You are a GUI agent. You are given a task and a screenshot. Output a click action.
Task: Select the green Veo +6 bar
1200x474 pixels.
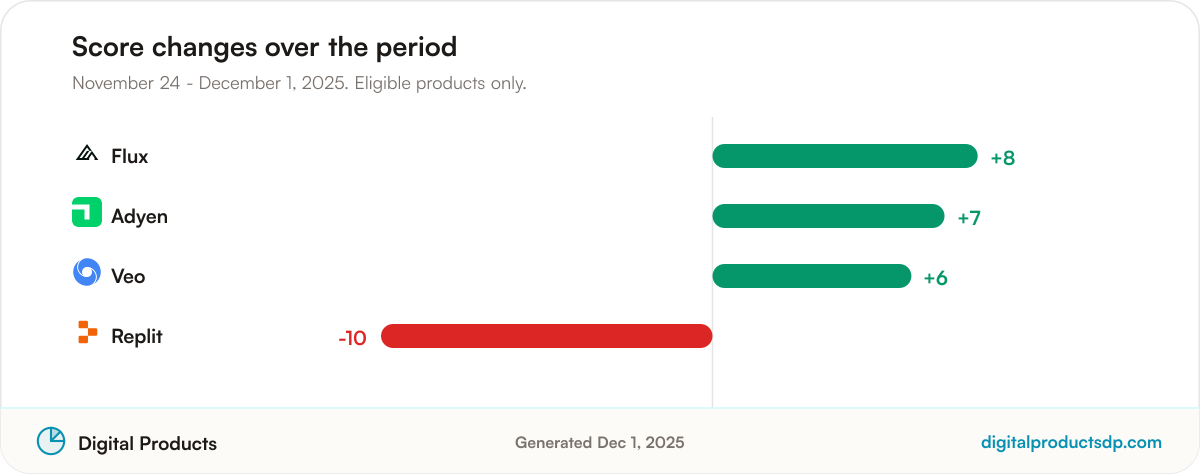[x=812, y=276]
